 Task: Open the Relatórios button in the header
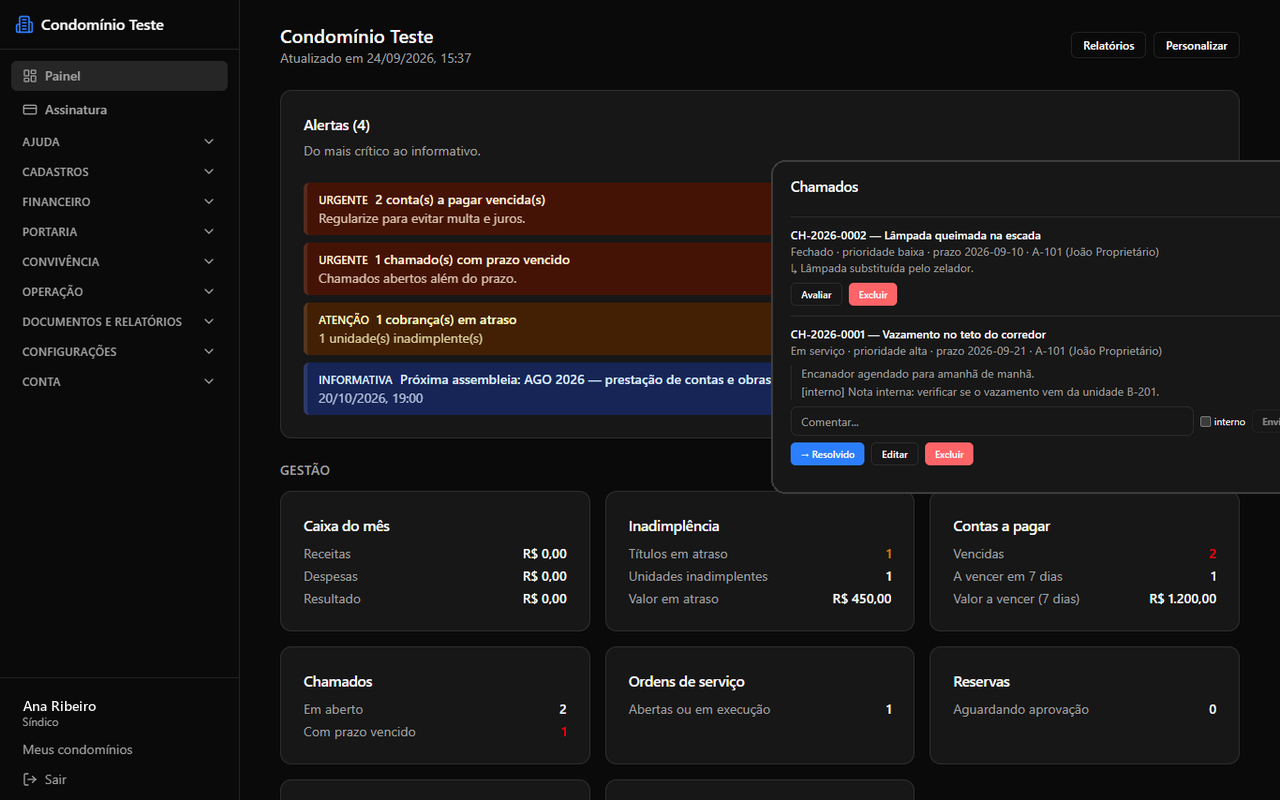pyautogui.click(x=1109, y=46)
